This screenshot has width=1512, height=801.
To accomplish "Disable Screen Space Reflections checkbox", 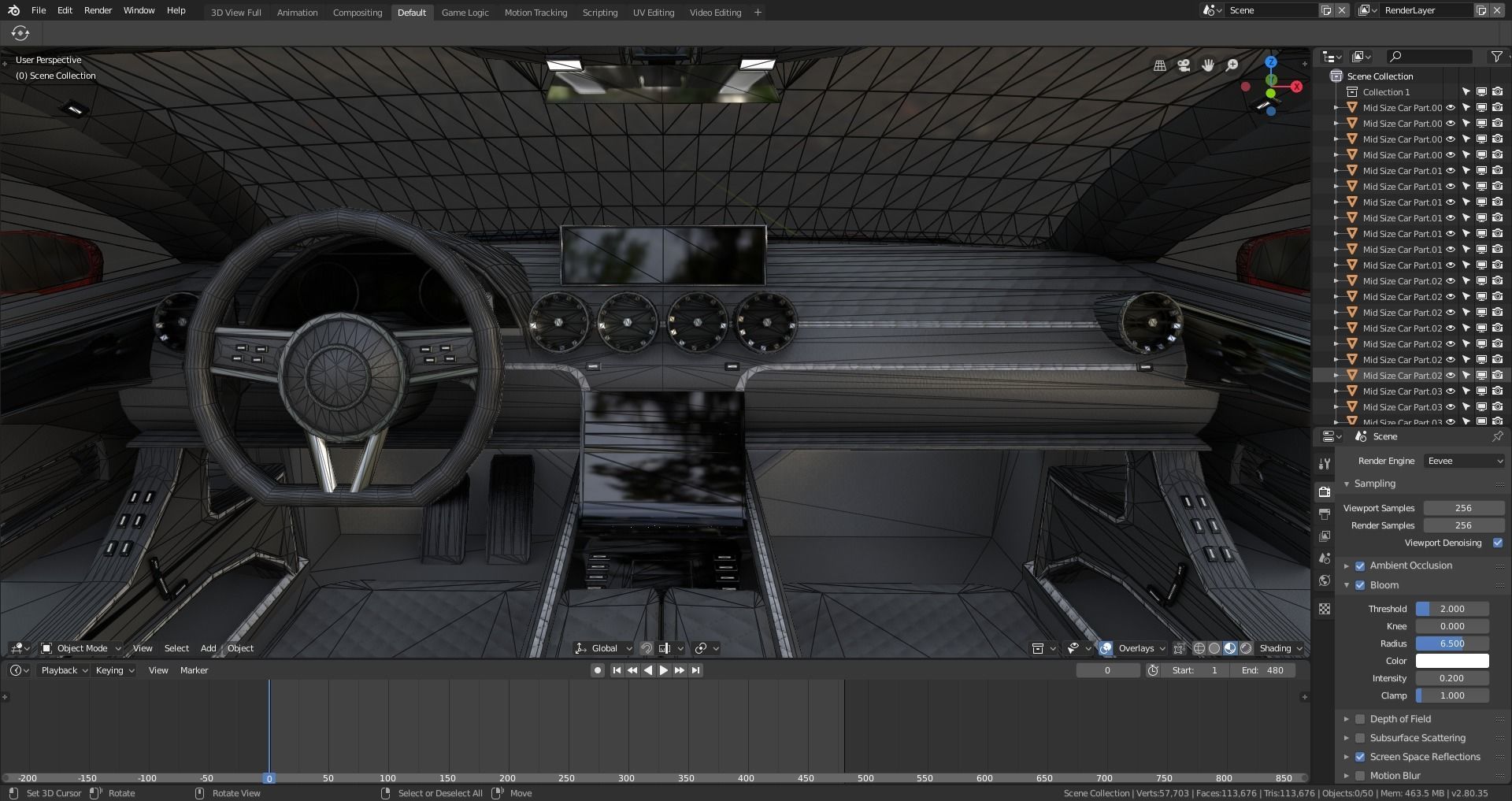I will click(x=1360, y=757).
